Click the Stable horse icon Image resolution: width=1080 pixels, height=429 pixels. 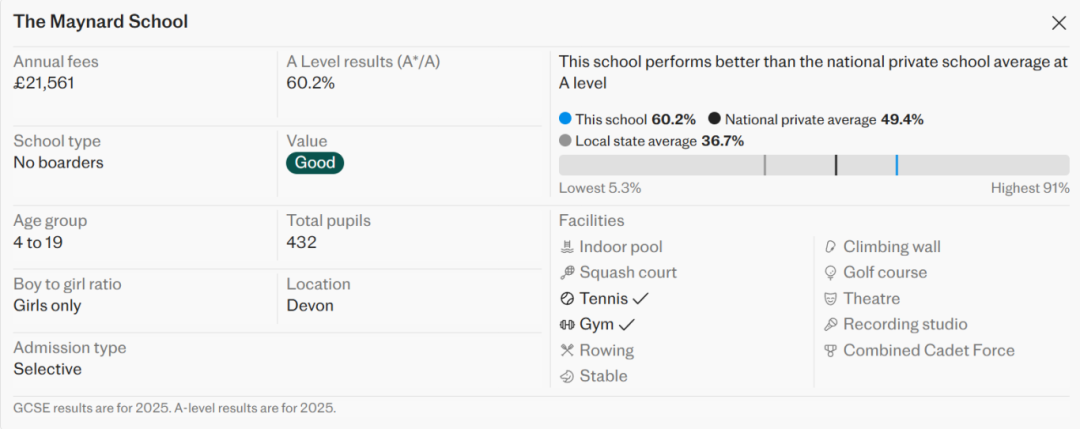pos(567,376)
